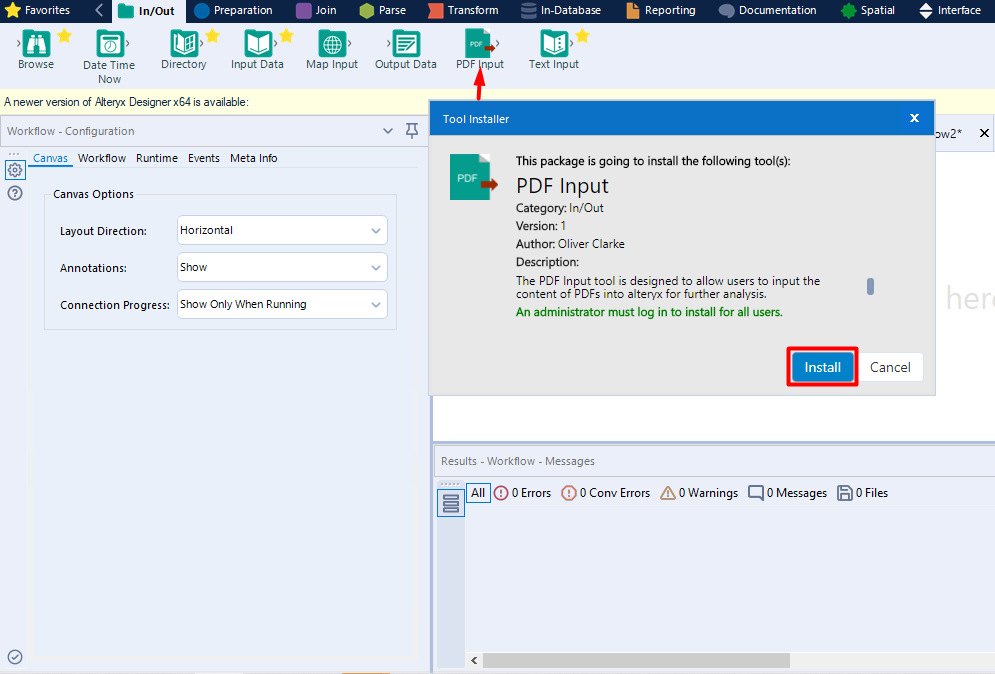Image resolution: width=995 pixels, height=674 pixels.
Task: Filter results by 0 Errors
Action: tap(522, 492)
